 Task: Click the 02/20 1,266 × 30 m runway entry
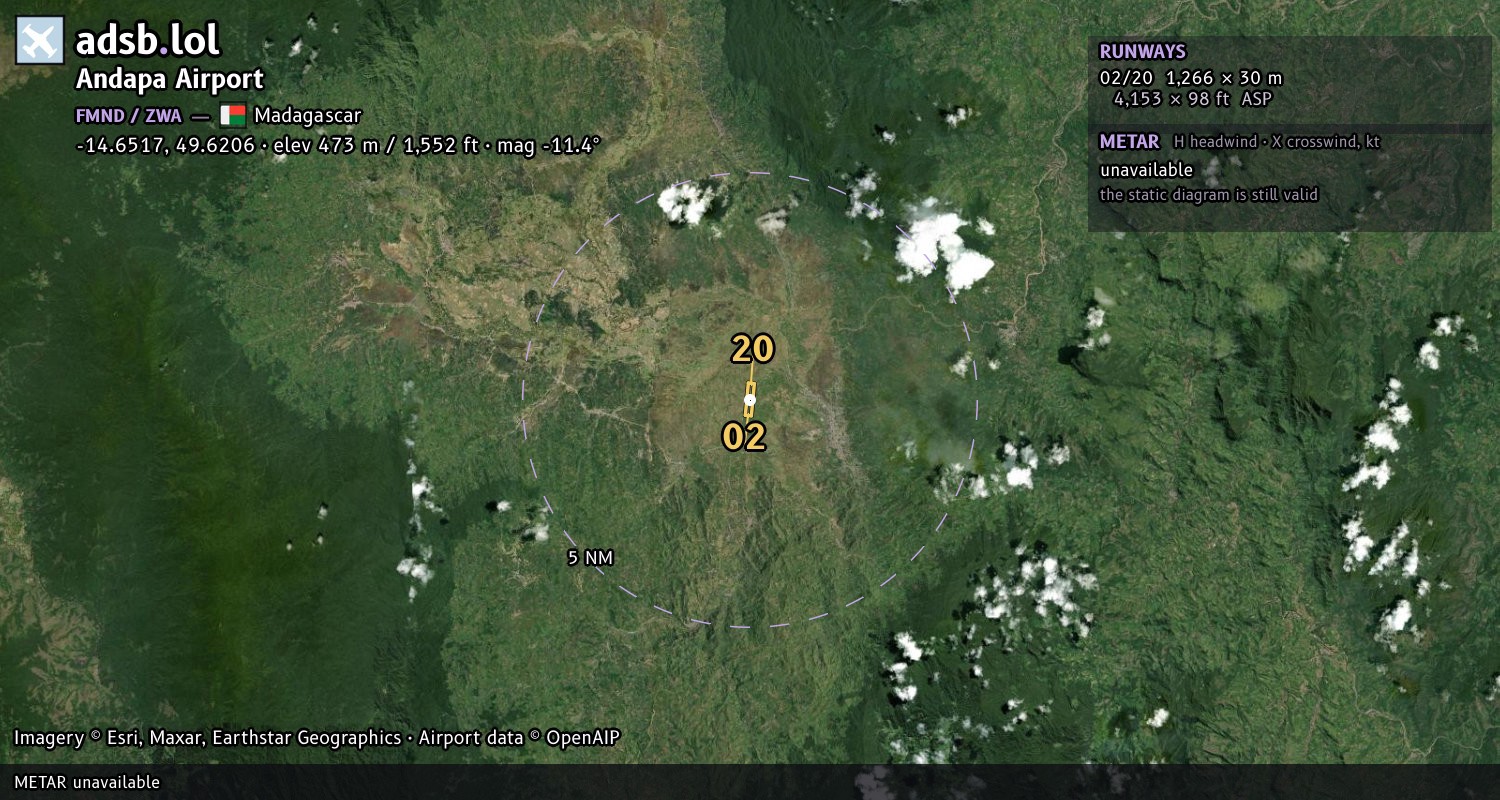(x=1190, y=78)
